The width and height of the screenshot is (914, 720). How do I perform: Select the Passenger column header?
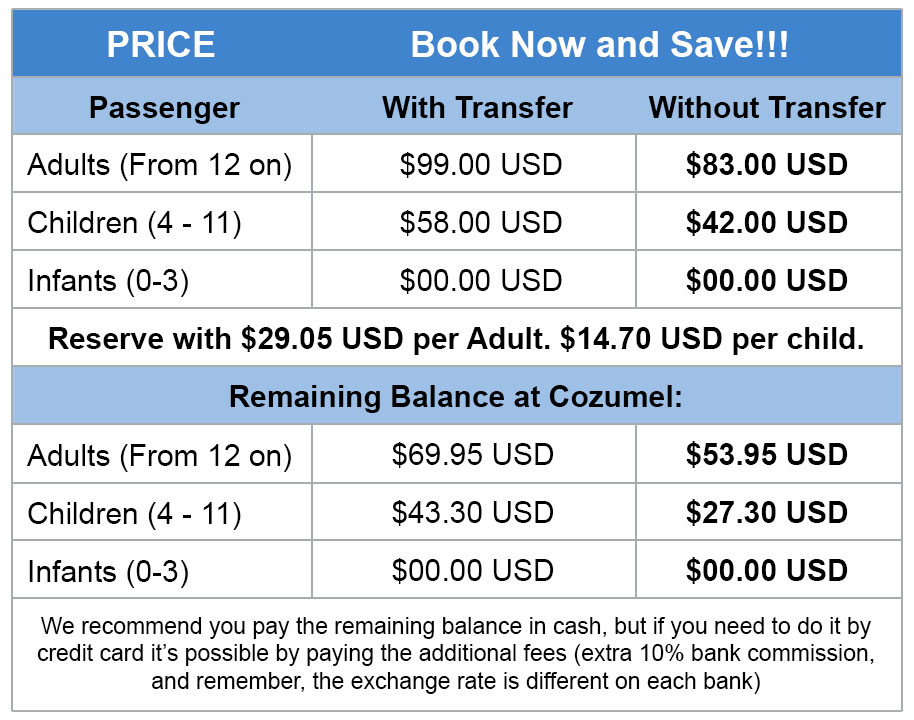point(164,108)
